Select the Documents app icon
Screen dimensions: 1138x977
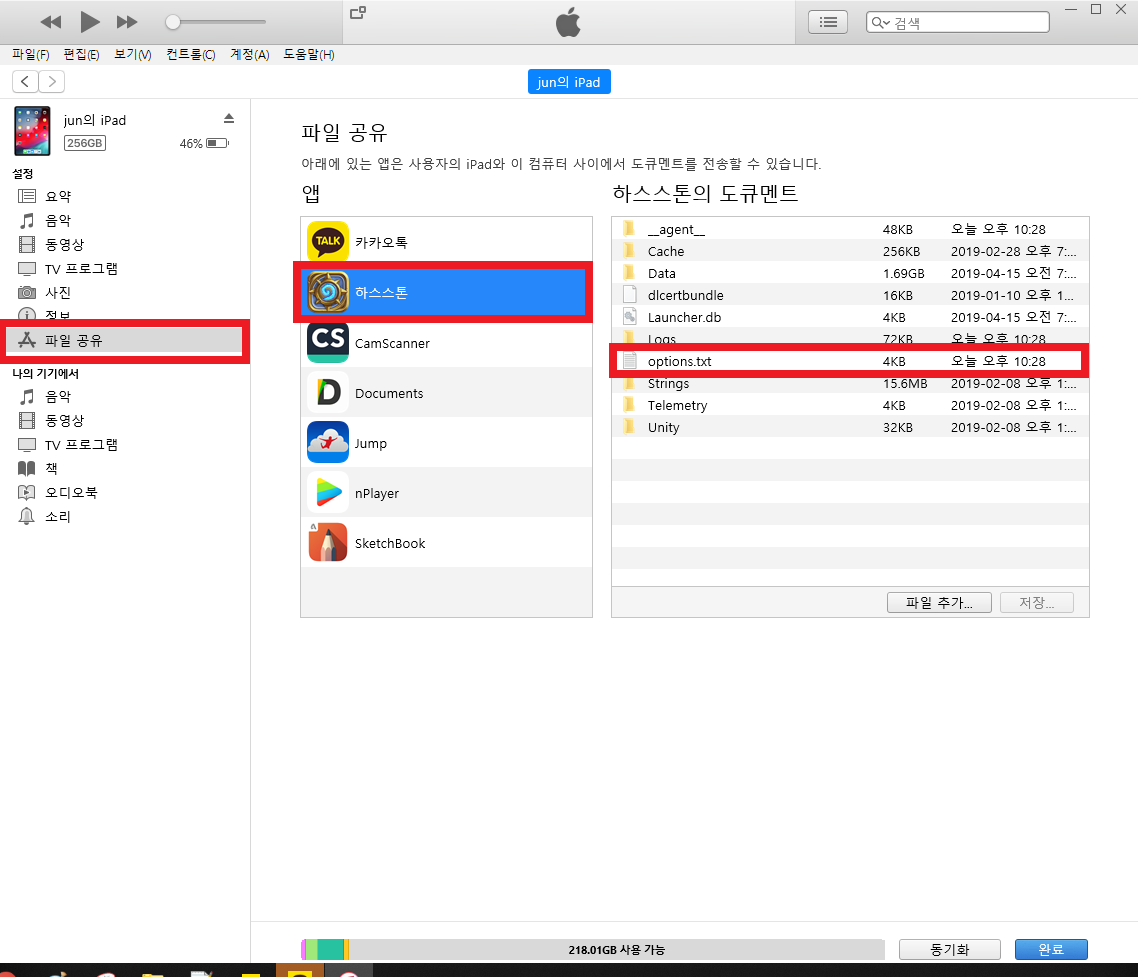coord(328,393)
